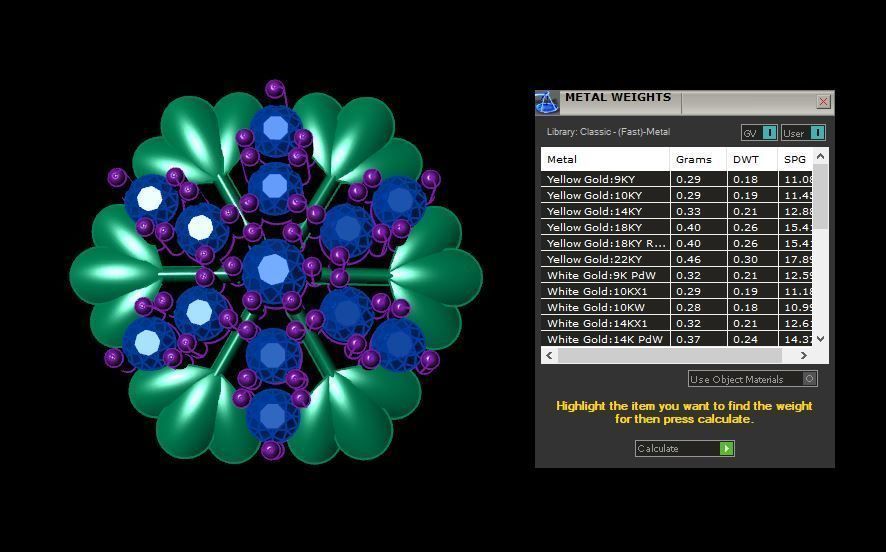Click the Metal Weights panel logo icon
This screenshot has width=886, height=552.
click(546, 103)
